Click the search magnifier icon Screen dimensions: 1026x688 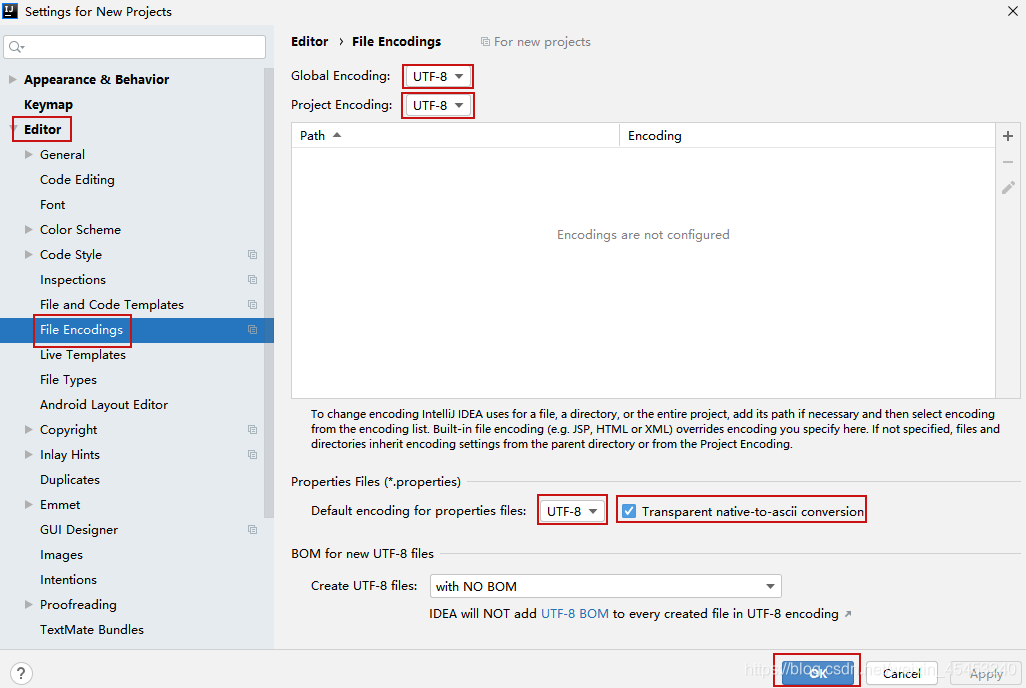[16, 46]
